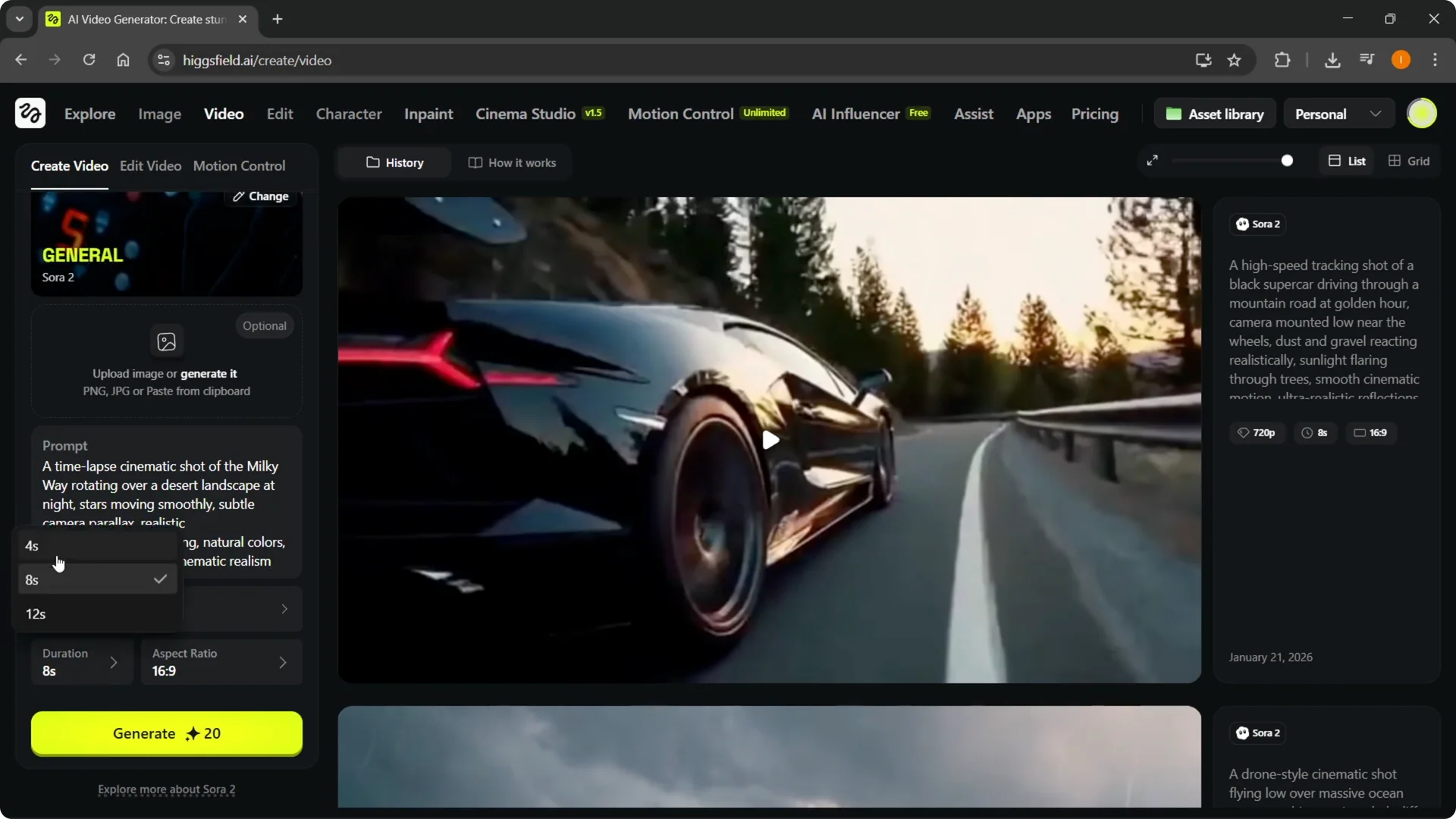Open the Cinema Studio menu item

(525, 114)
